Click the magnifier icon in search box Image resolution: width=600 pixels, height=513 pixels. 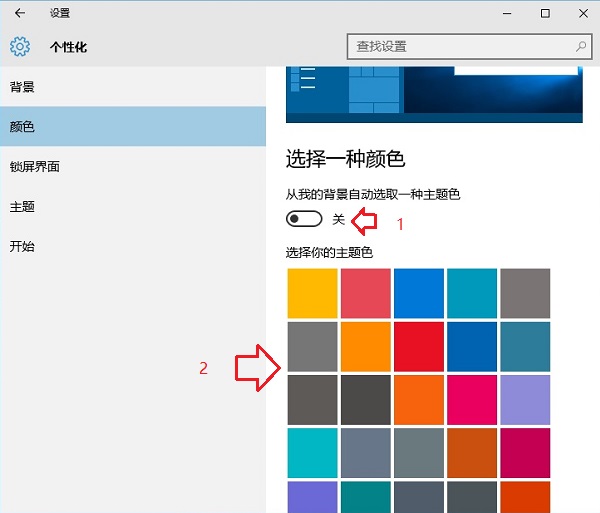tap(580, 46)
